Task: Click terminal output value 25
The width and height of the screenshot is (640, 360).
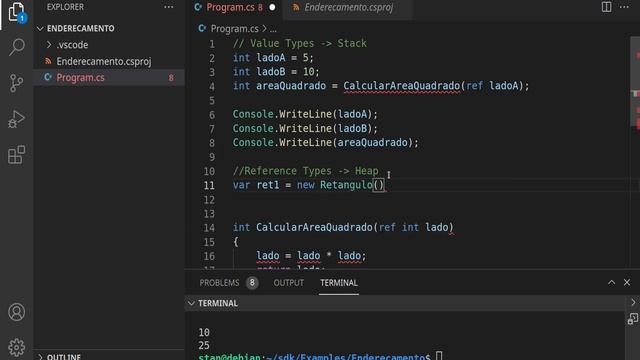Action: 204,345
